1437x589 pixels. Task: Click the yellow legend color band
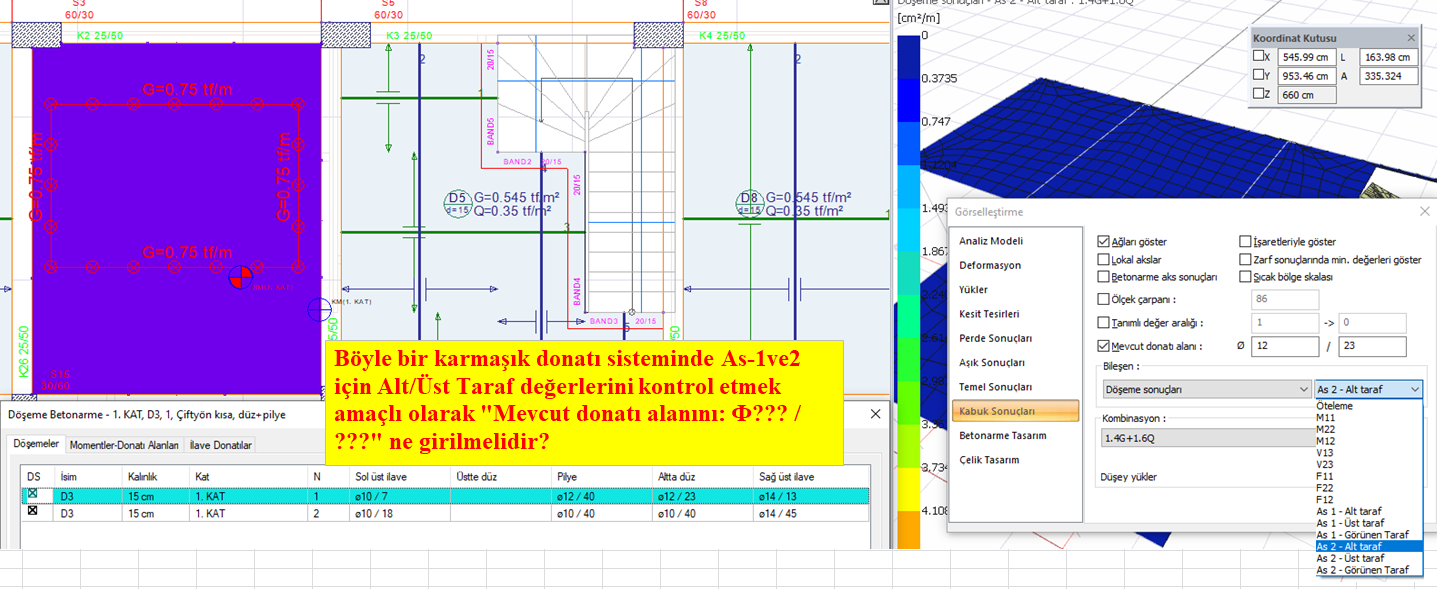(908, 491)
